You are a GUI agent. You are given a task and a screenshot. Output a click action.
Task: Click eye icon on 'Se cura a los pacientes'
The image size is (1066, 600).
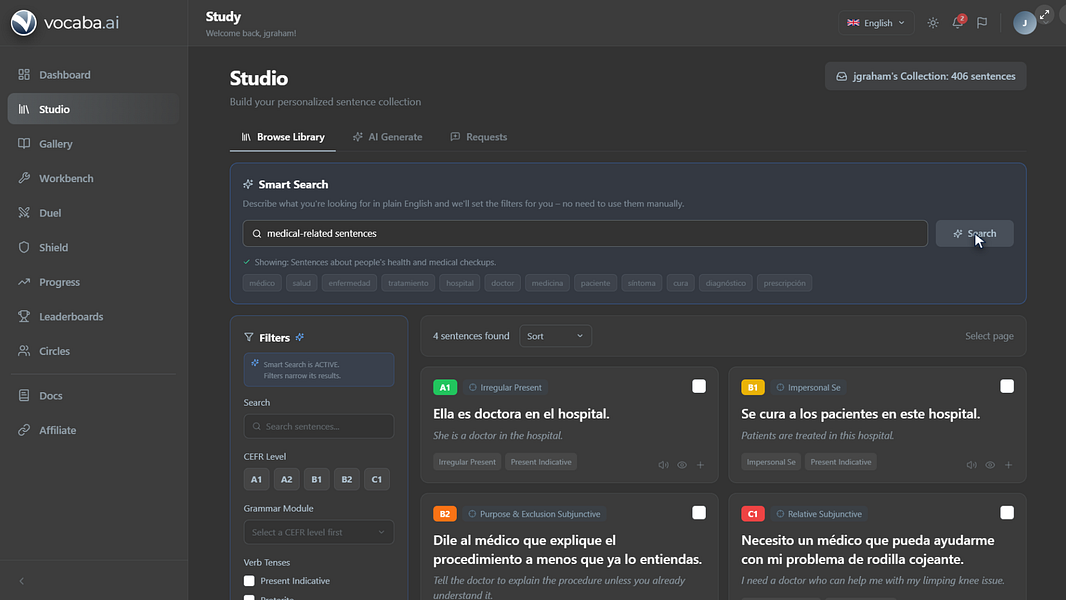(990, 465)
